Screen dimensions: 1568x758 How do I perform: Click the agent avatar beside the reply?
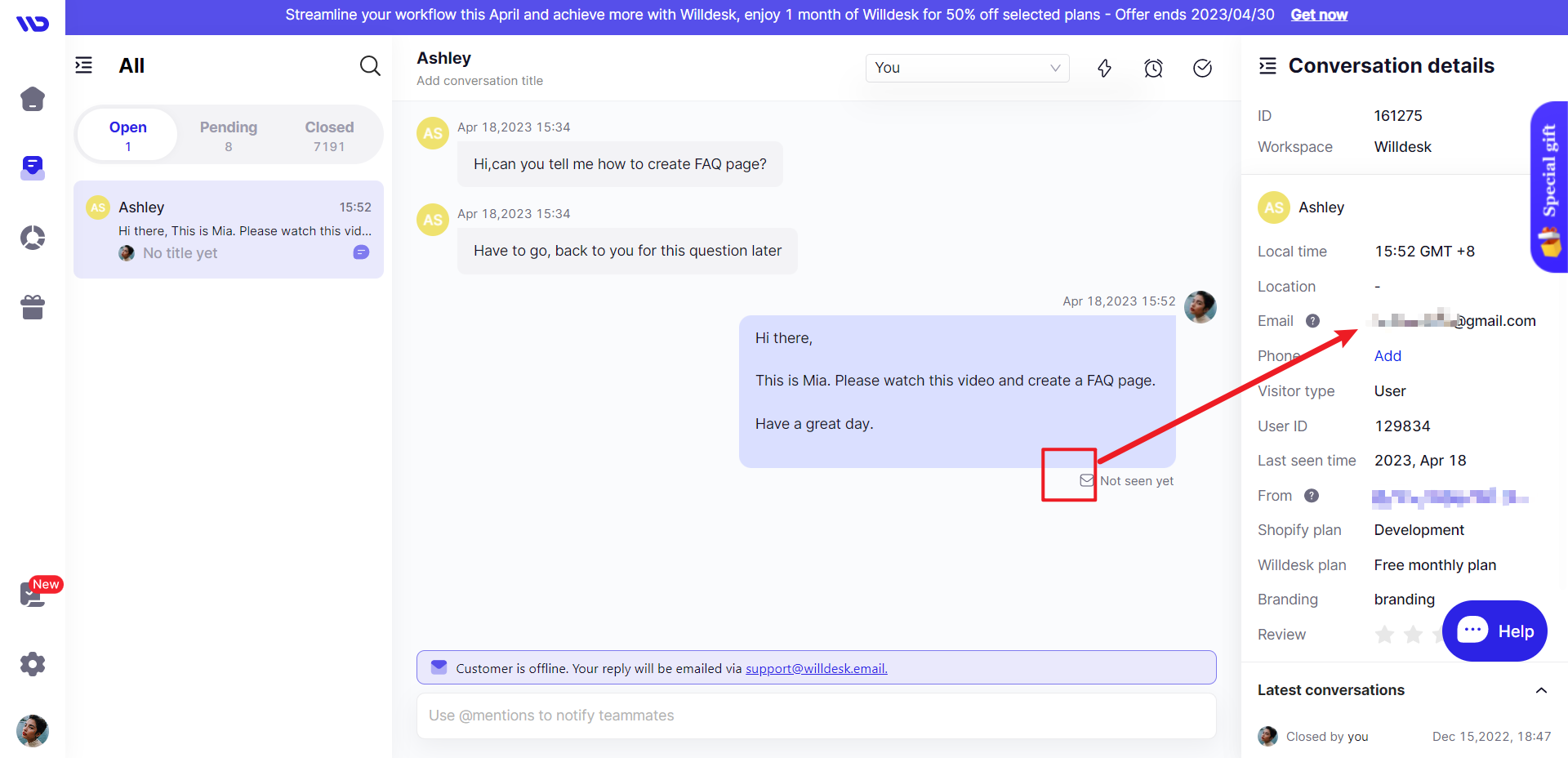tap(1200, 307)
